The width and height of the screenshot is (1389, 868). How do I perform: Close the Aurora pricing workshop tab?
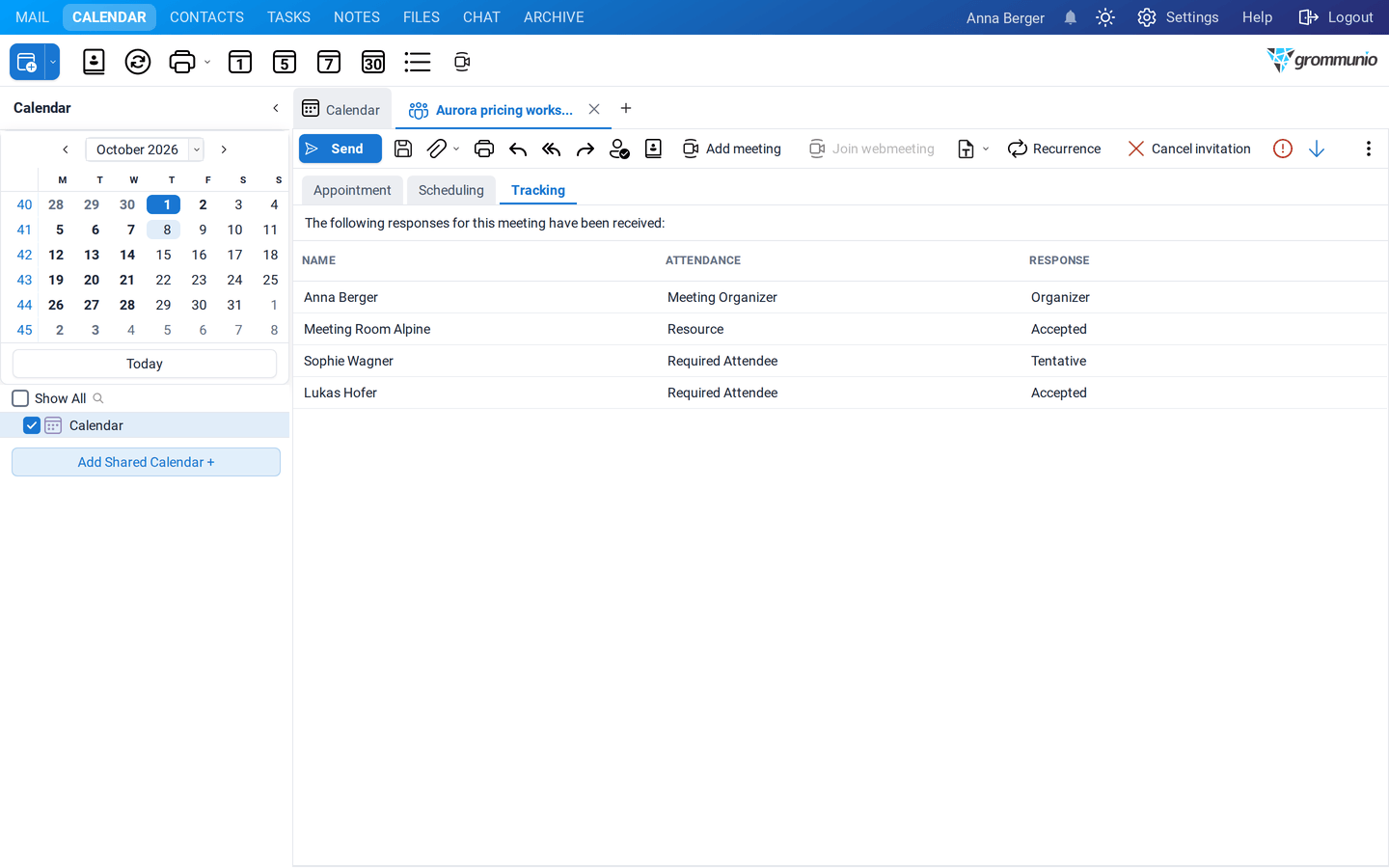coord(594,109)
